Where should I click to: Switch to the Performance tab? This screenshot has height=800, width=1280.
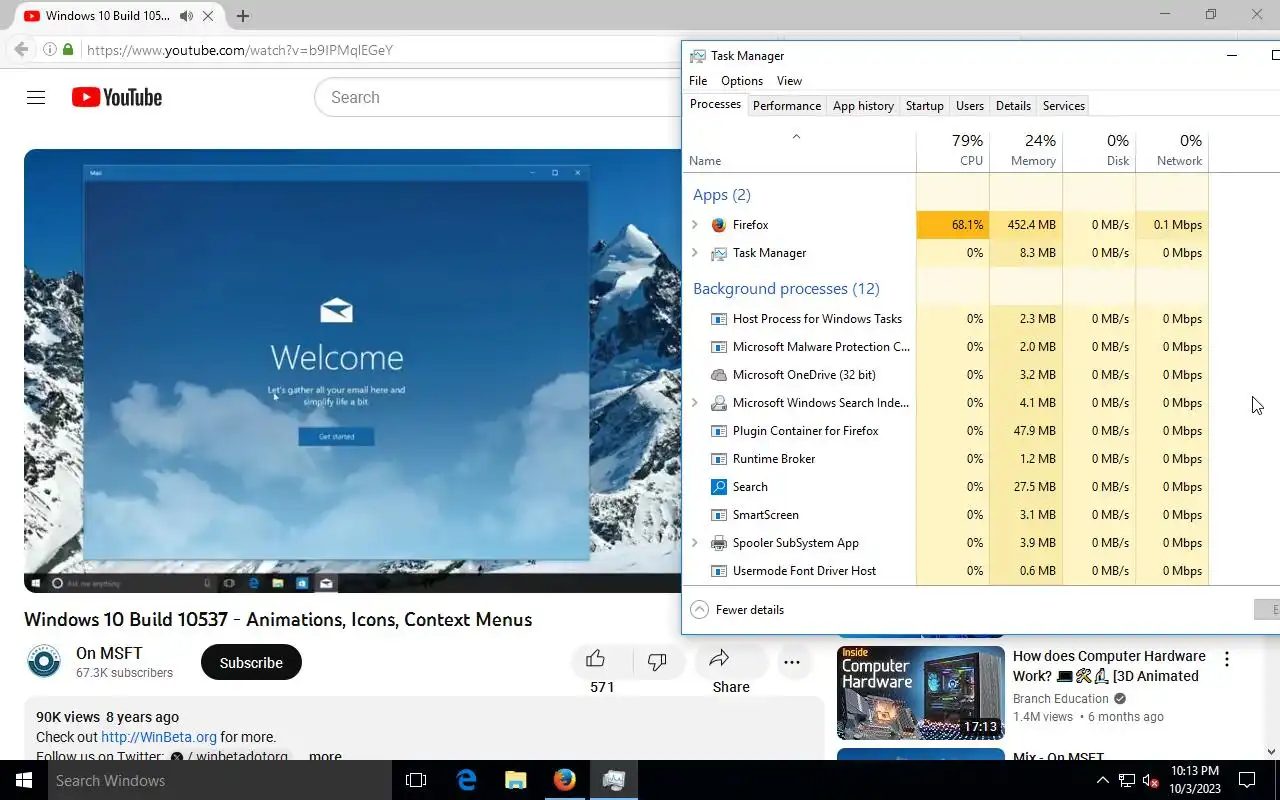[787, 106]
